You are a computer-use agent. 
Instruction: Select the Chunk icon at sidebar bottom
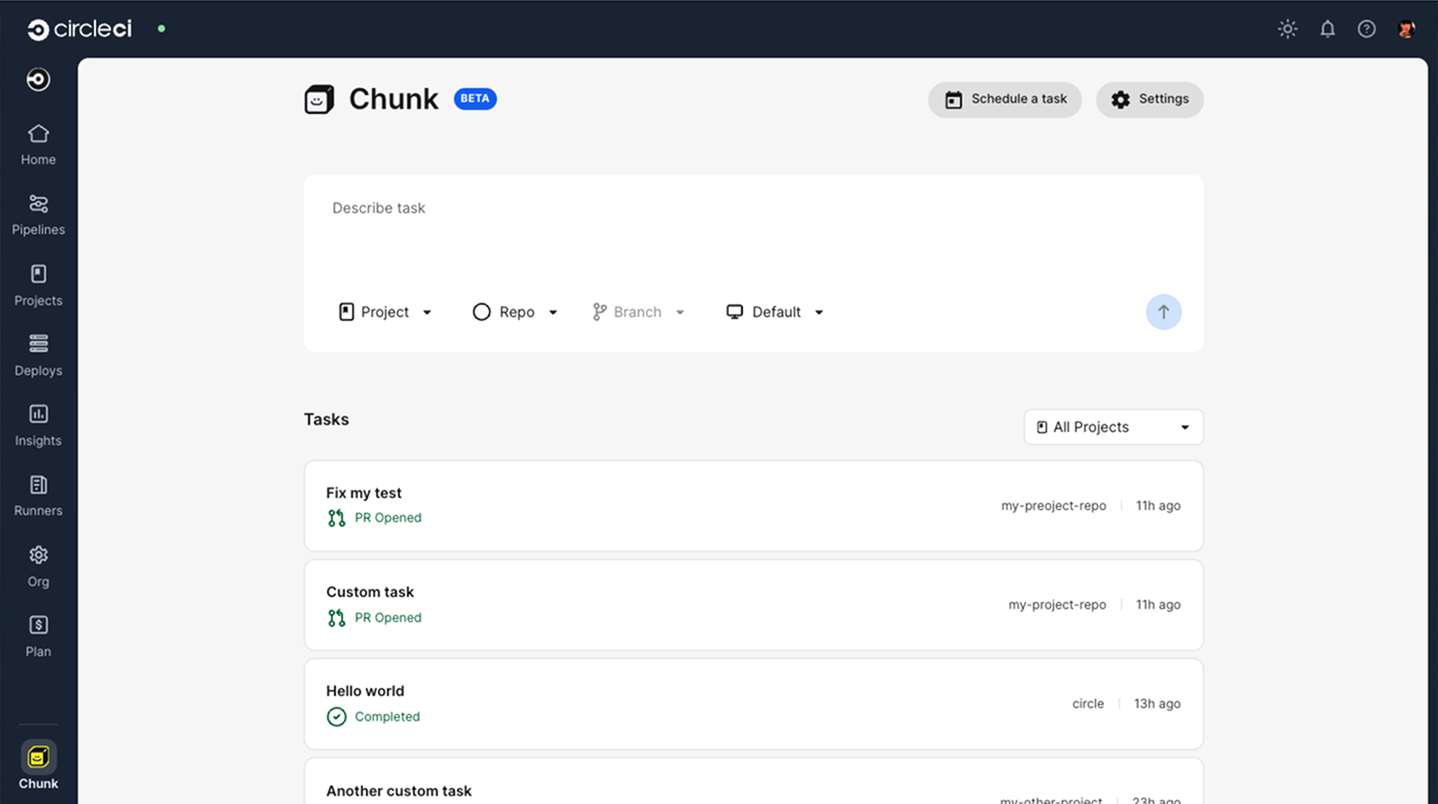pyautogui.click(x=37, y=757)
